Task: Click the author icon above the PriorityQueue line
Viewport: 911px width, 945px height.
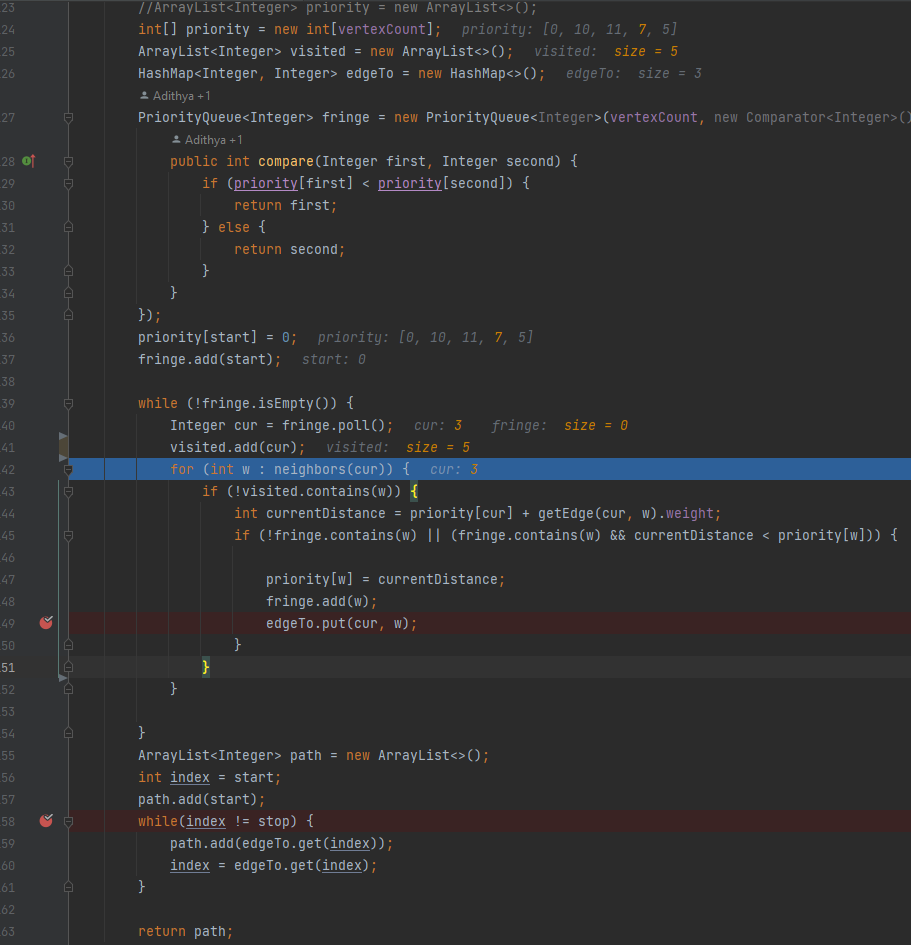Action: [x=144, y=96]
